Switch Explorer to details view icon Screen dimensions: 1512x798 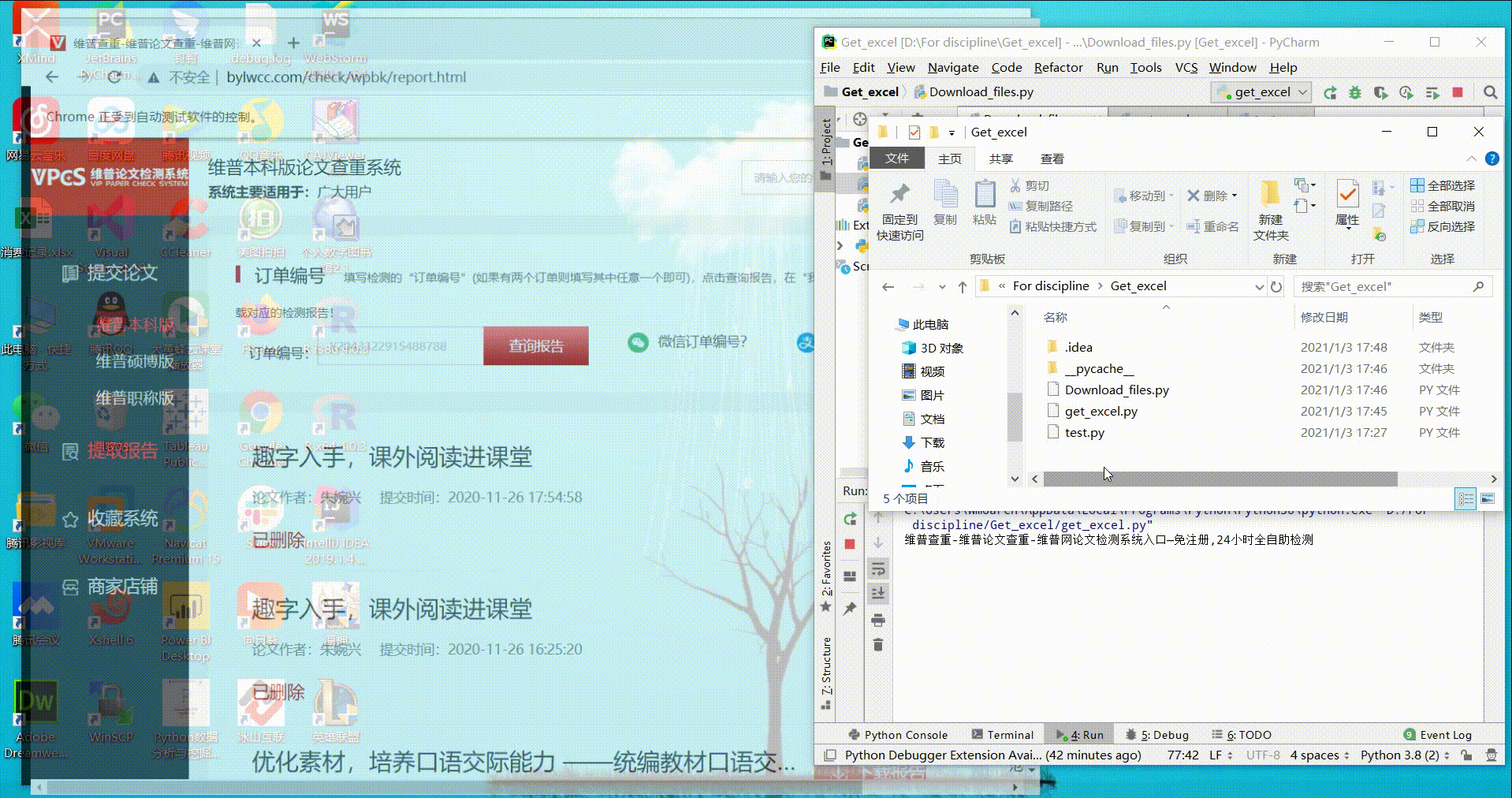tap(1465, 498)
